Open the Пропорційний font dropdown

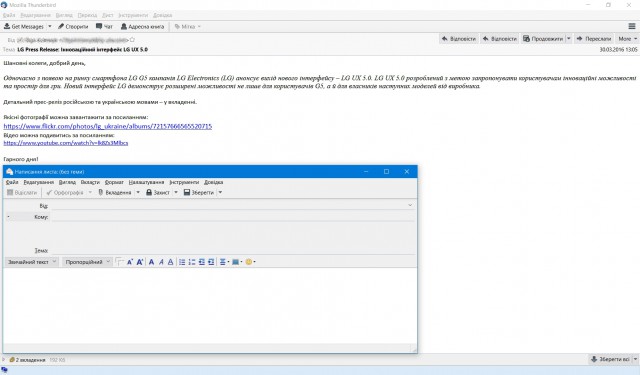click(x=87, y=262)
